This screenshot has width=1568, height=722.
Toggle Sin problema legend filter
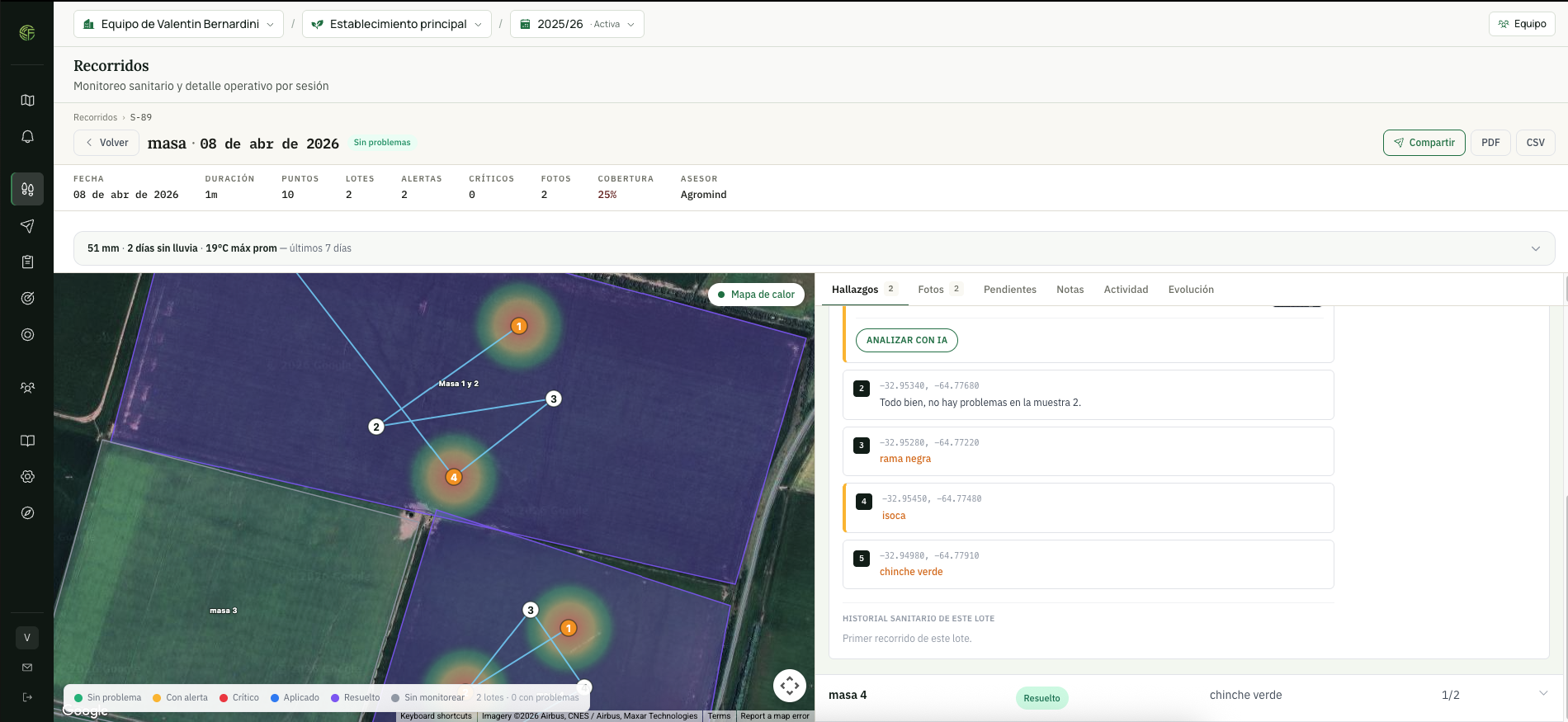[x=107, y=698]
